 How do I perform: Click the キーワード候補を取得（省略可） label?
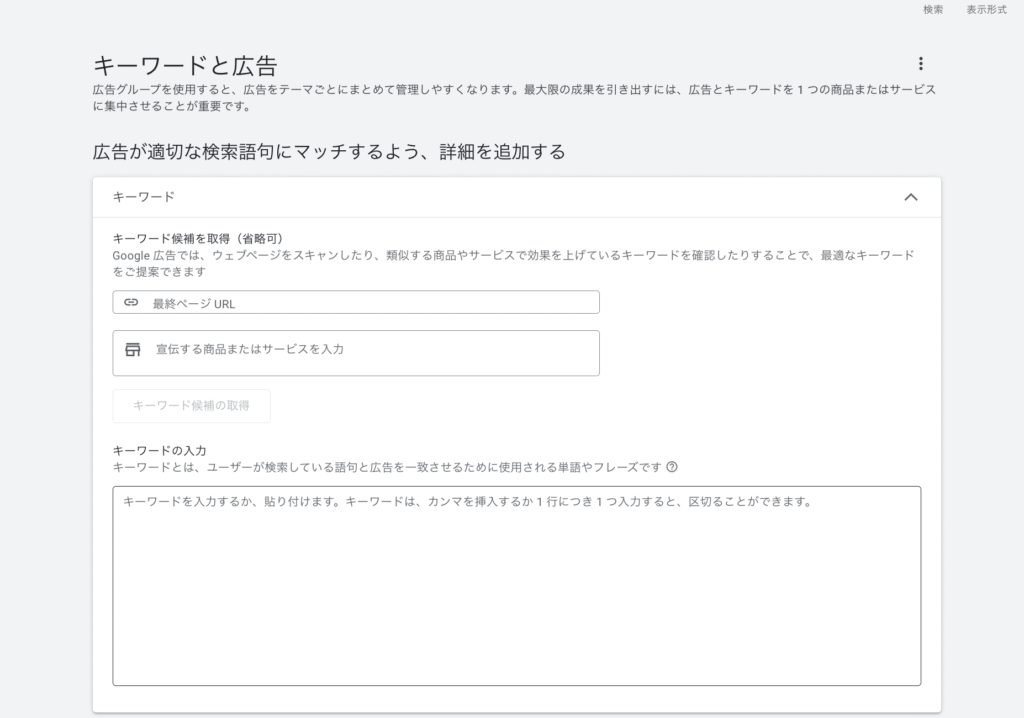coord(198,239)
